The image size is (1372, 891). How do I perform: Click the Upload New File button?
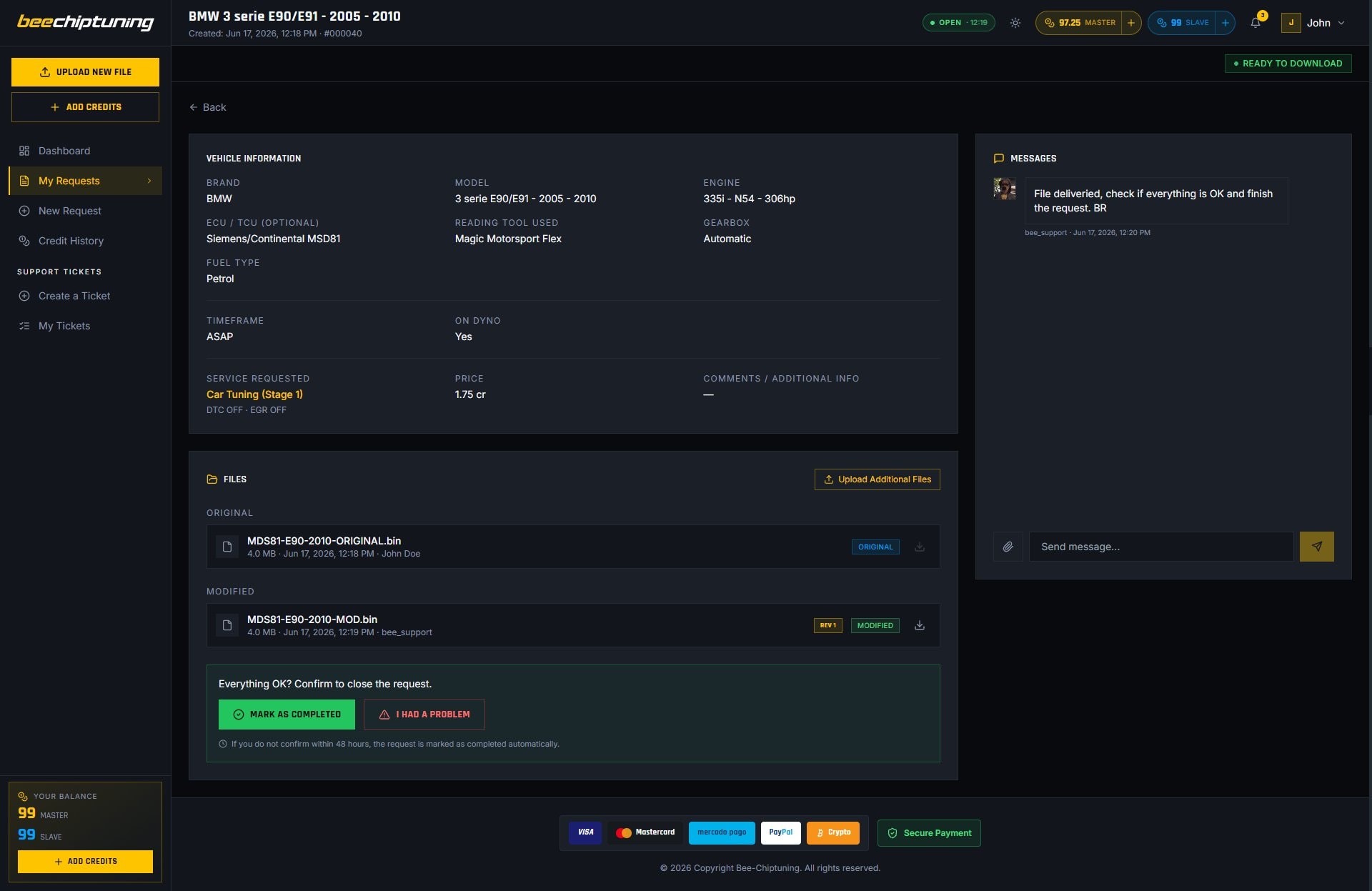coord(85,72)
